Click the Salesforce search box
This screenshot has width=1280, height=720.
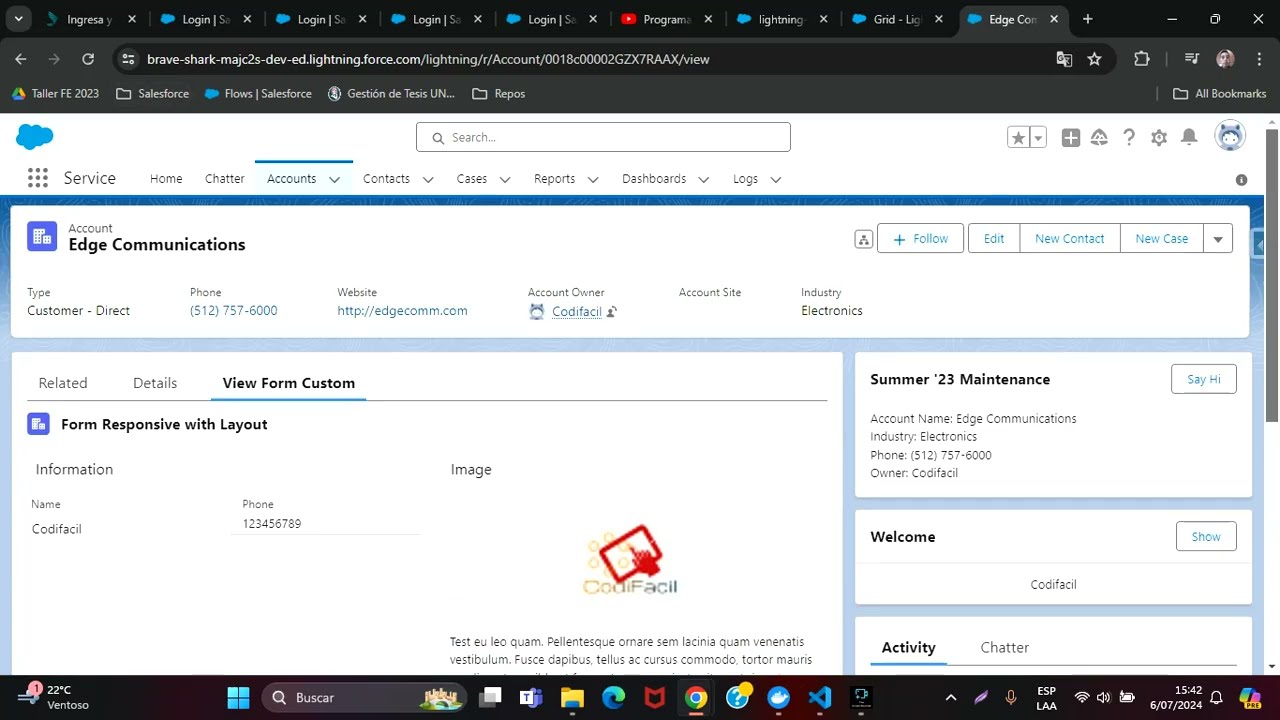point(603,137)
